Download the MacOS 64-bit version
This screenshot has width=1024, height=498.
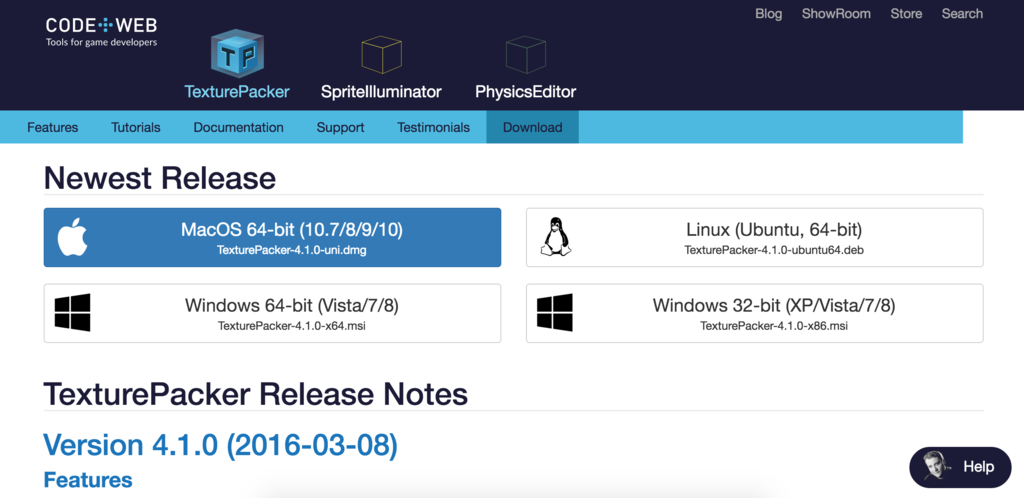(x=272, y=237)
